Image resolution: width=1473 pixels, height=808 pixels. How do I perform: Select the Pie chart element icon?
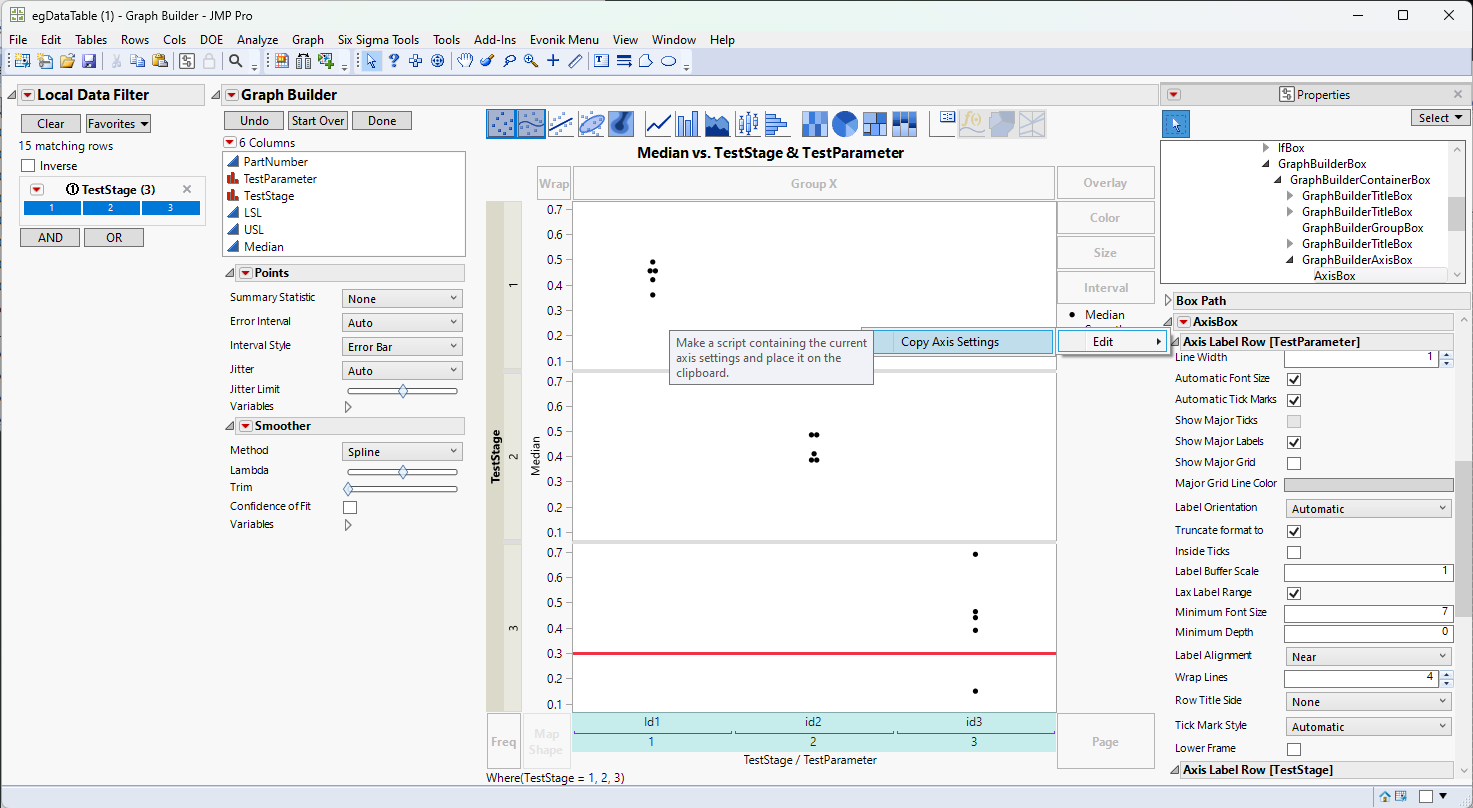(845, 123)
